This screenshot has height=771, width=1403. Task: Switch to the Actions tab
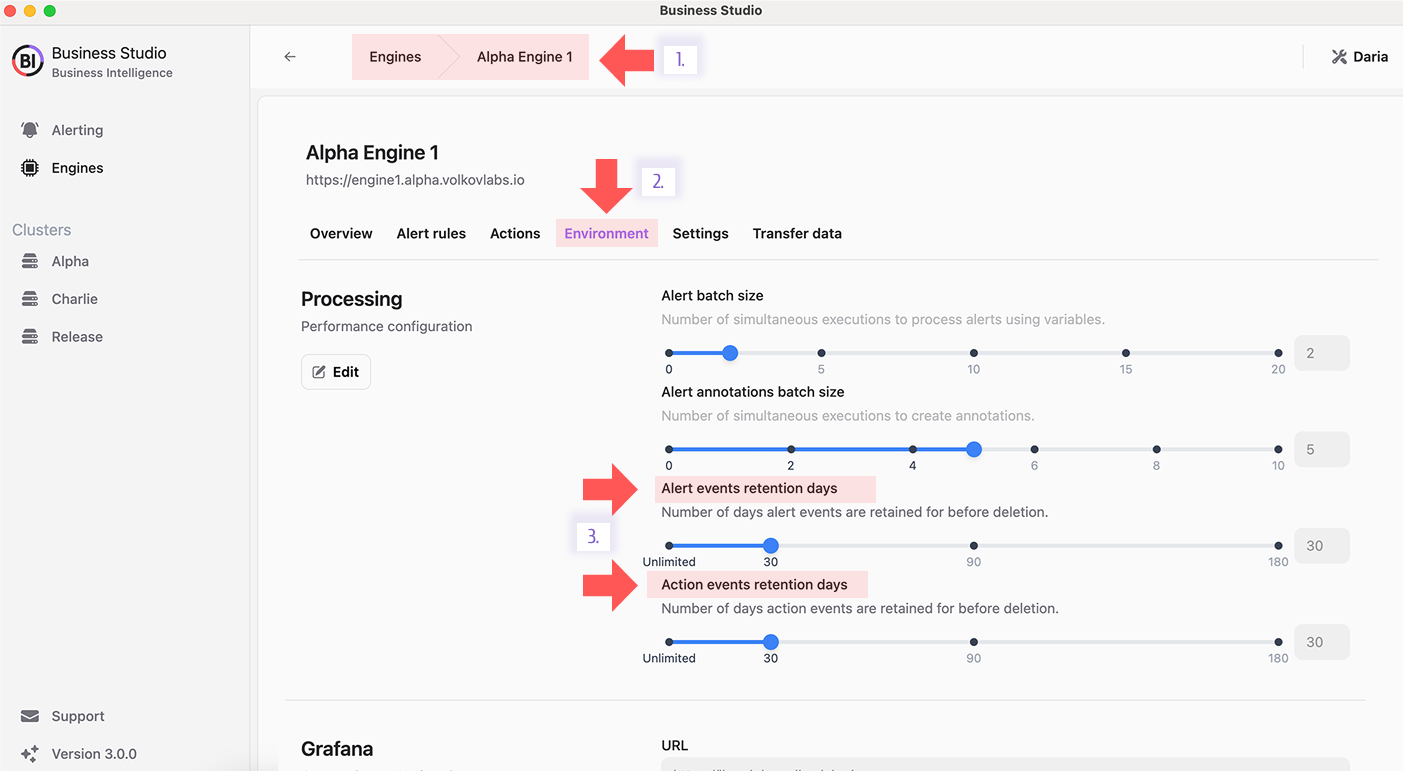click(515, 233)
